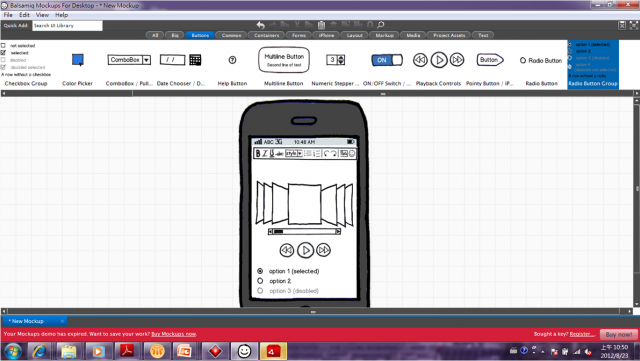
Task: Click the play button on the phone mockup
Action: point(305,250)
